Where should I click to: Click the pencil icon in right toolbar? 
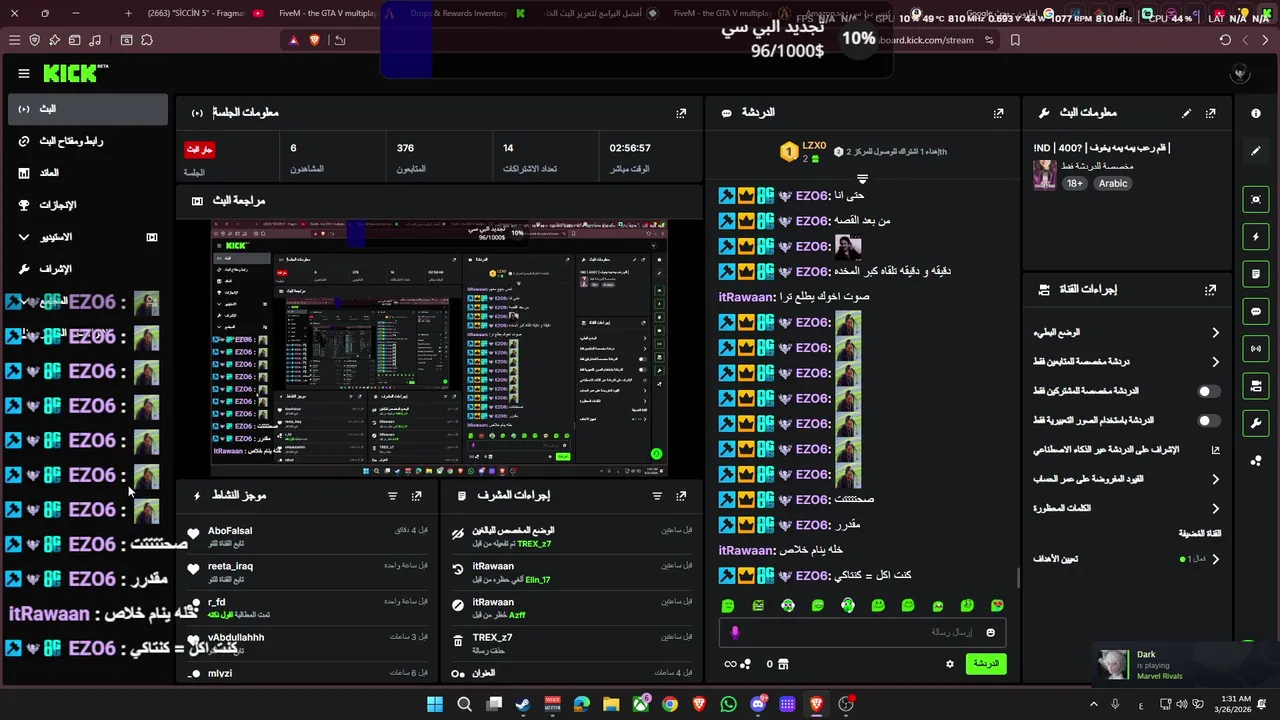coord(1256,151)
